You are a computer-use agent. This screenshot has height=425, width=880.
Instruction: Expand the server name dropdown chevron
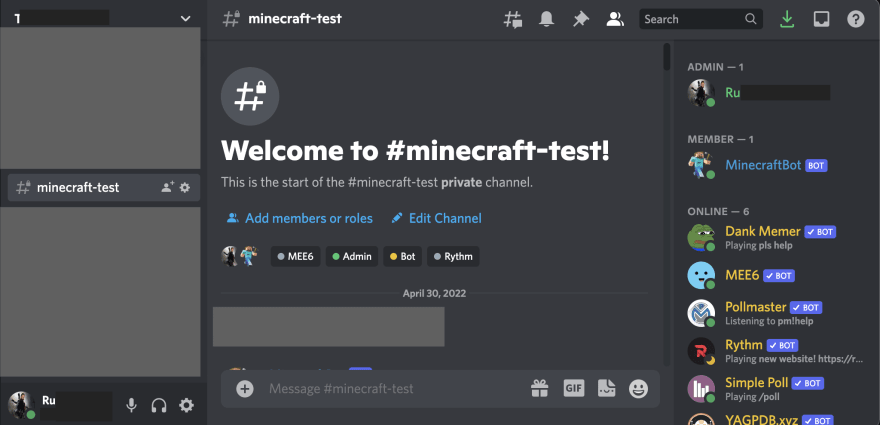[x=185, y=19]
